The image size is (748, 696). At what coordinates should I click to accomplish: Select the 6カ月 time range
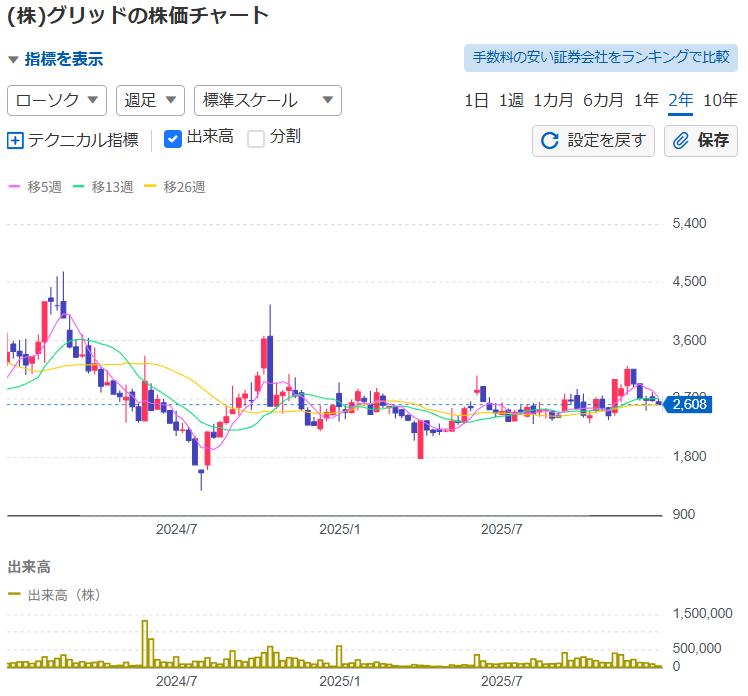[603, 100]
